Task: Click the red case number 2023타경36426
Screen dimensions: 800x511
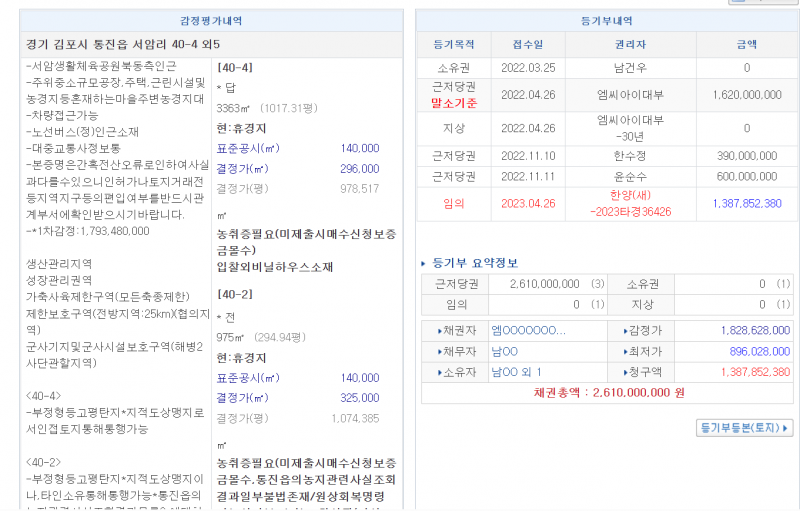Action: pyautogui.click(x=631, y=212)
